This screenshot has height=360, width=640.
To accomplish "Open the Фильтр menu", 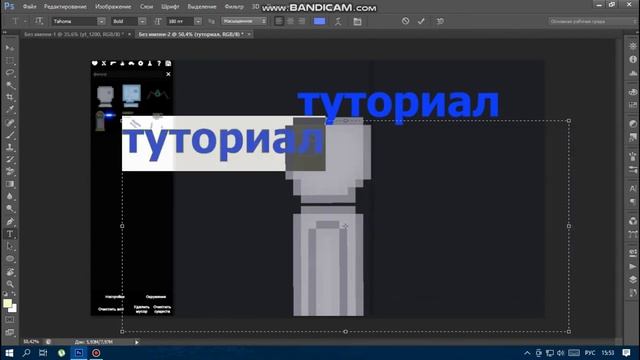I will (234, 7).
